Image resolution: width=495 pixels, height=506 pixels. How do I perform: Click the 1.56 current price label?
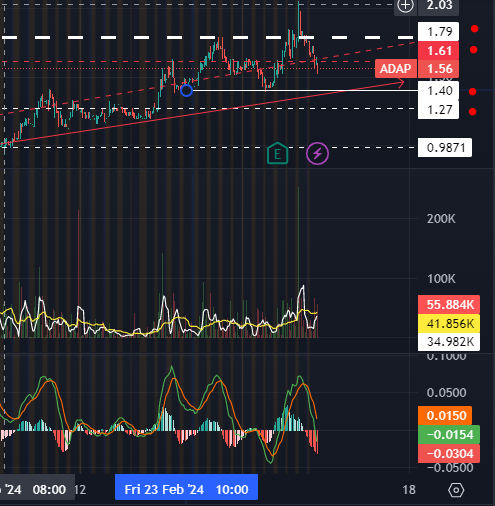(x=438, y=69)
